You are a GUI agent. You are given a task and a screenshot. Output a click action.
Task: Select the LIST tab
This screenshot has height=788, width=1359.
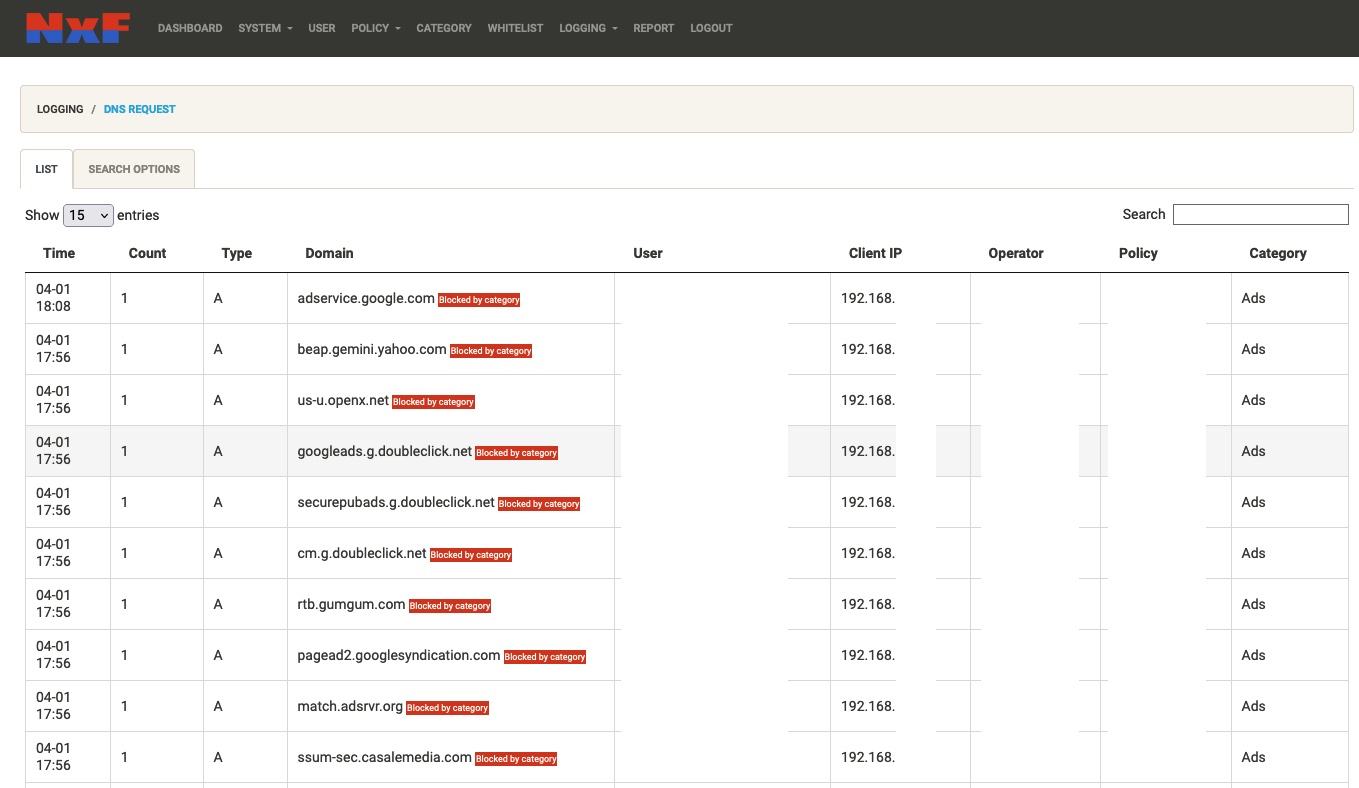coord(46,169)
